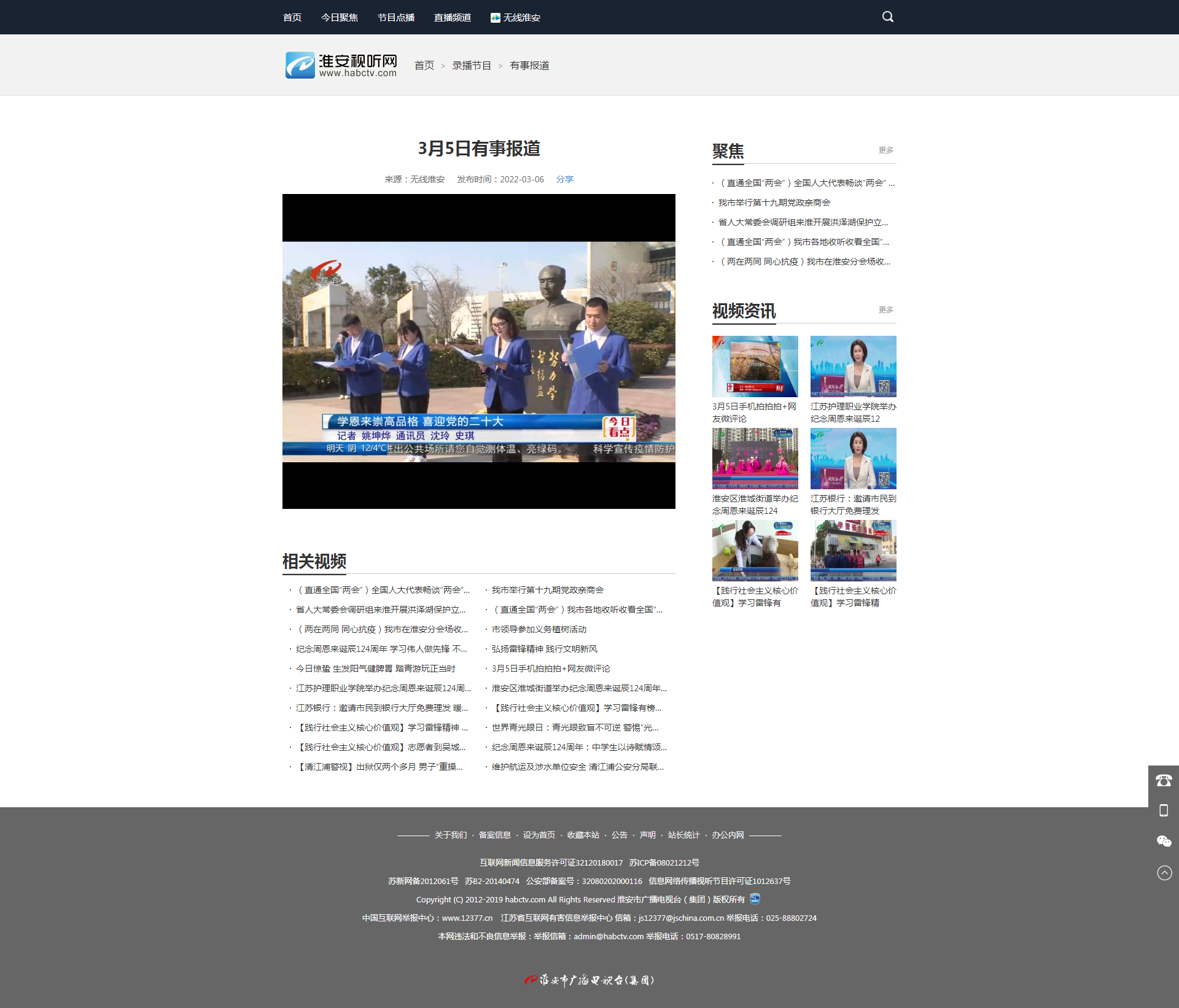Screen dimensions: 1179x1008
Task: Select the 直播频道 menu item
Action: coord(452,18)
